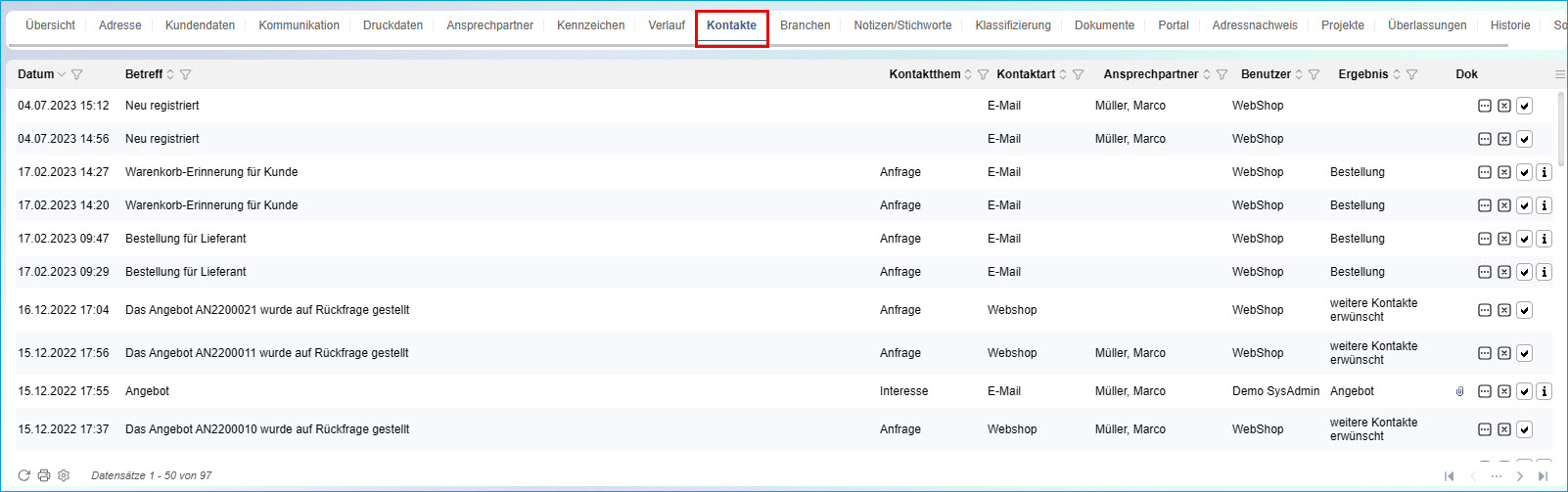Screen dimensions: 1568x492
Task: Click the checkmark icon in 04.07.2023 15:12 row
Action: pyautogui.click(x=1524, y=106)
